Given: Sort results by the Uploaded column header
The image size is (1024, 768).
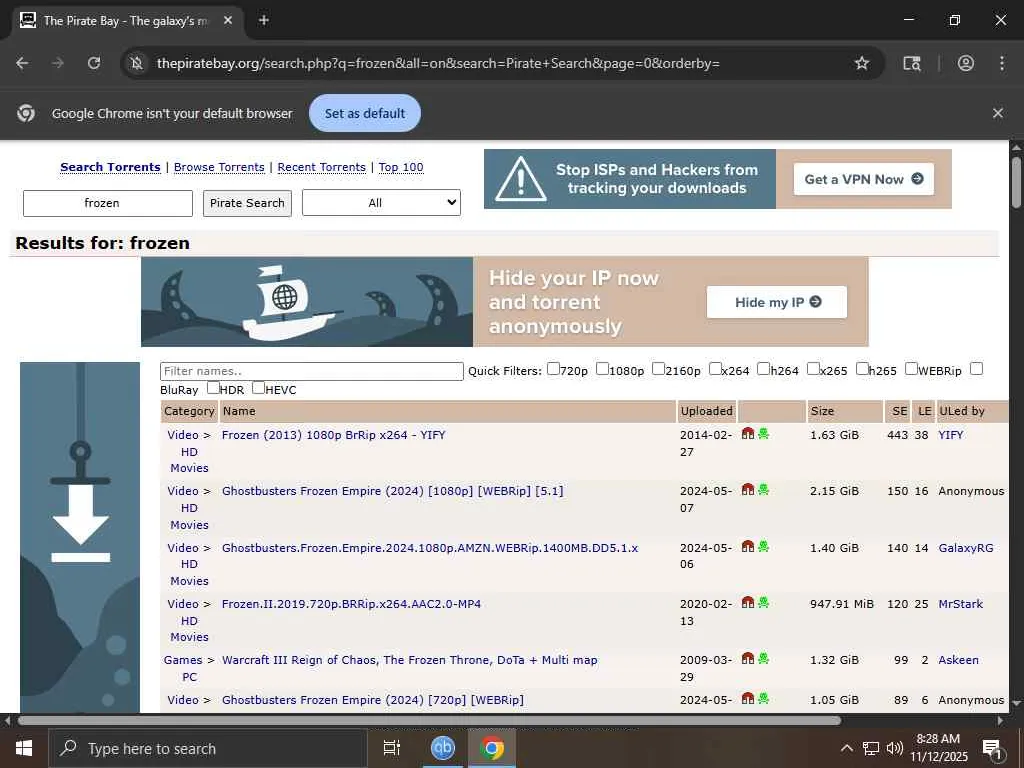Looking at the screenshot, I should pos(707,411).
